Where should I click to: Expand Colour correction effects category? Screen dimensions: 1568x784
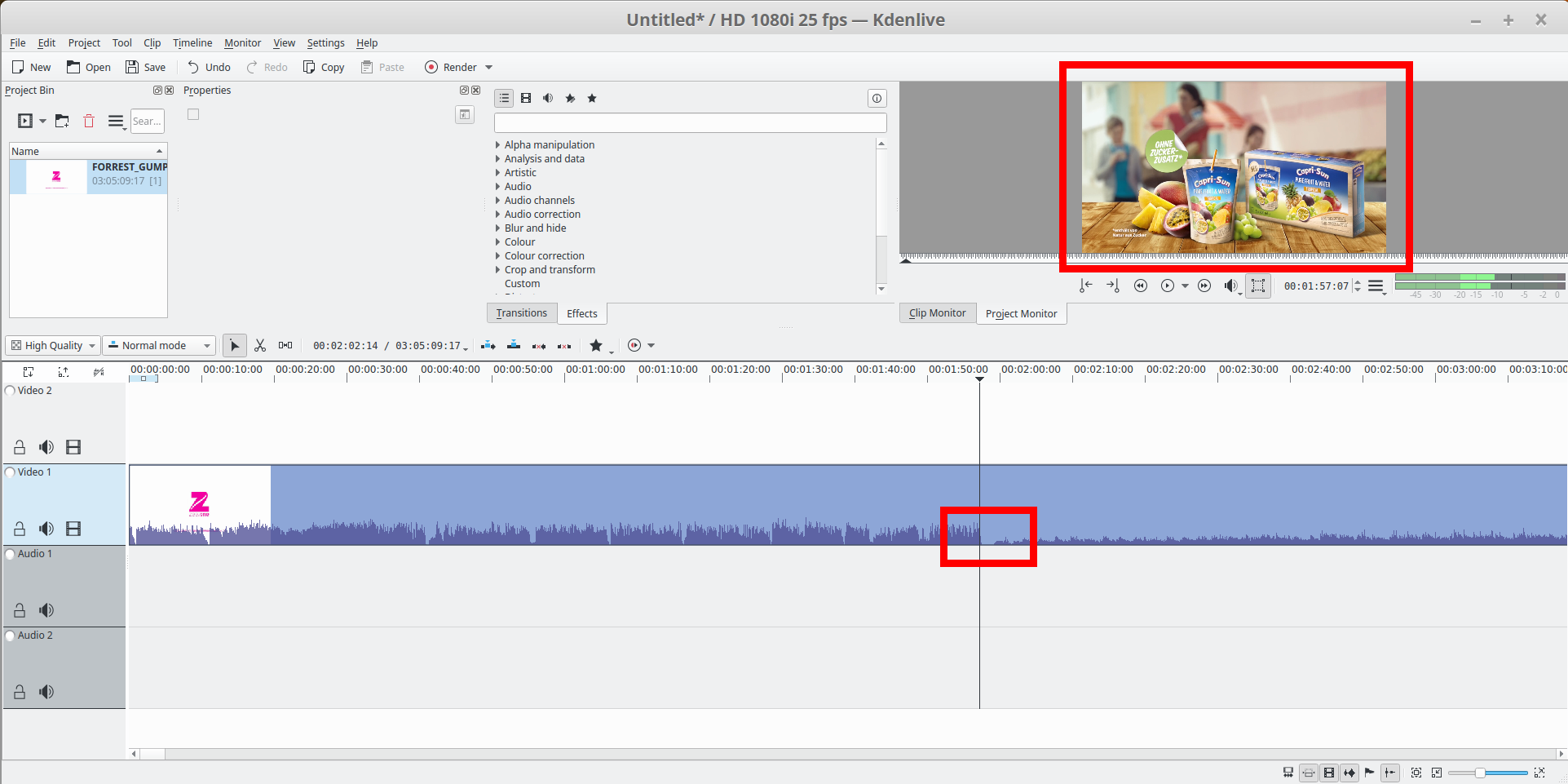[x=497, y=256]
